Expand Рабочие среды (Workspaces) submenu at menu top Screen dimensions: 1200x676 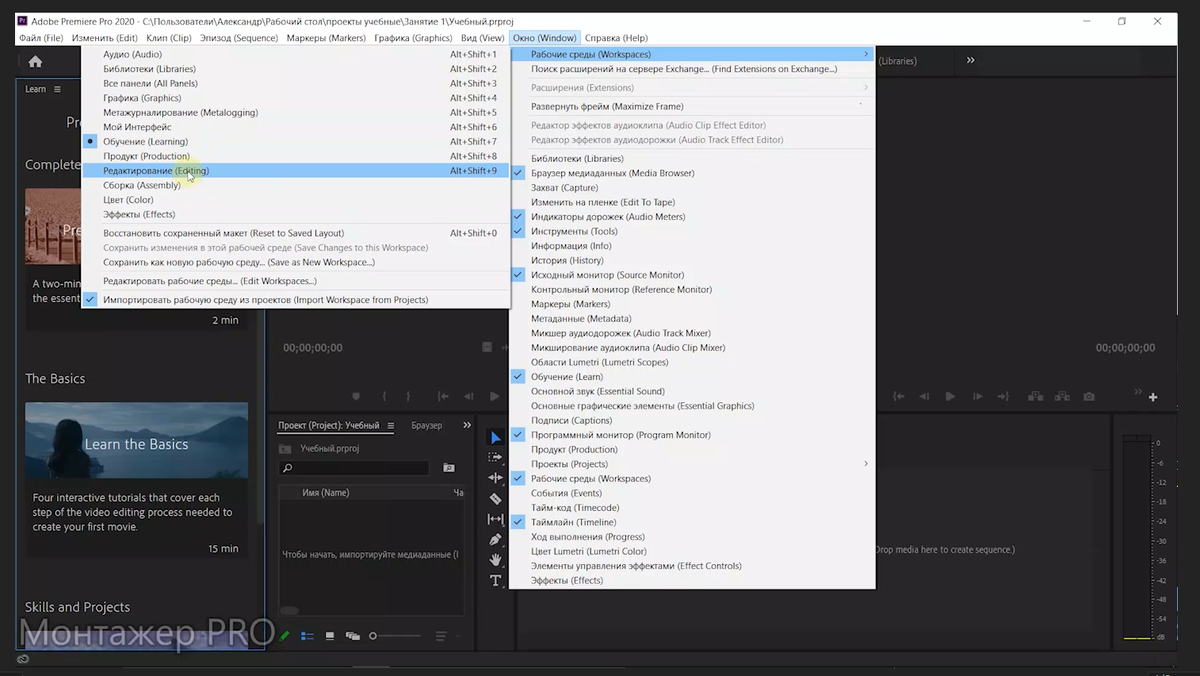692,54
